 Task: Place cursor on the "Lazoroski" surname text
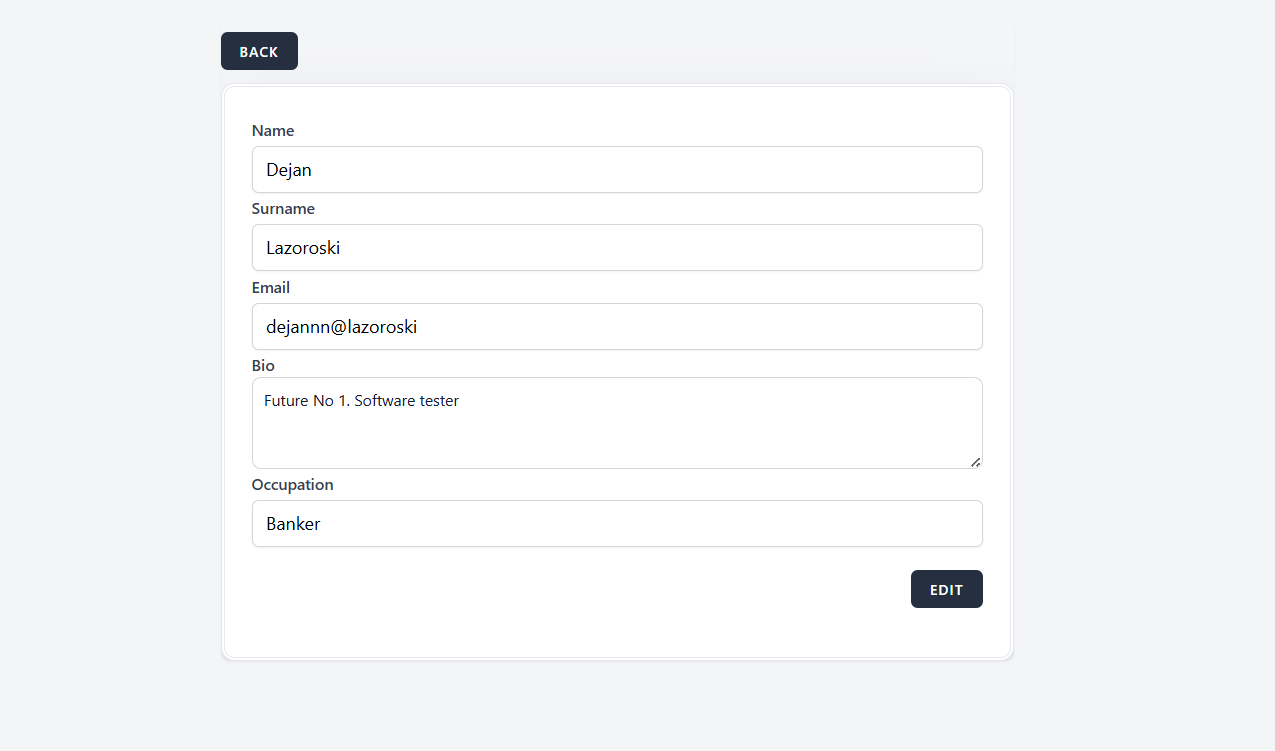click(303, 248)
